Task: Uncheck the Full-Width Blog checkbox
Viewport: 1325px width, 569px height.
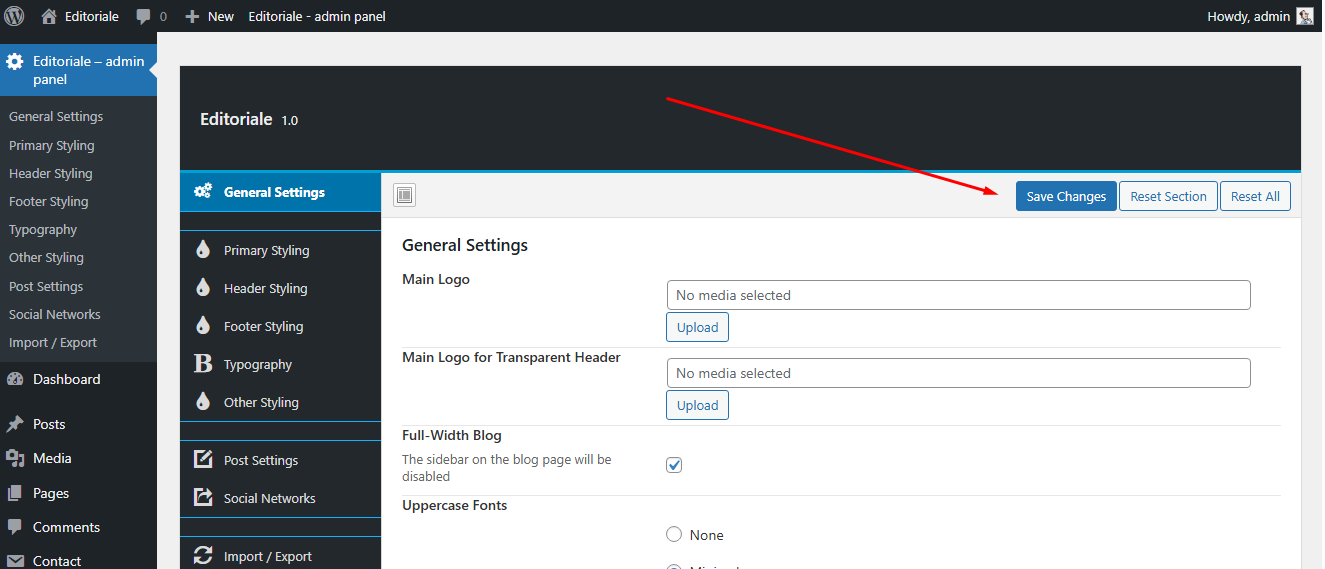Action: coord(674,465)
